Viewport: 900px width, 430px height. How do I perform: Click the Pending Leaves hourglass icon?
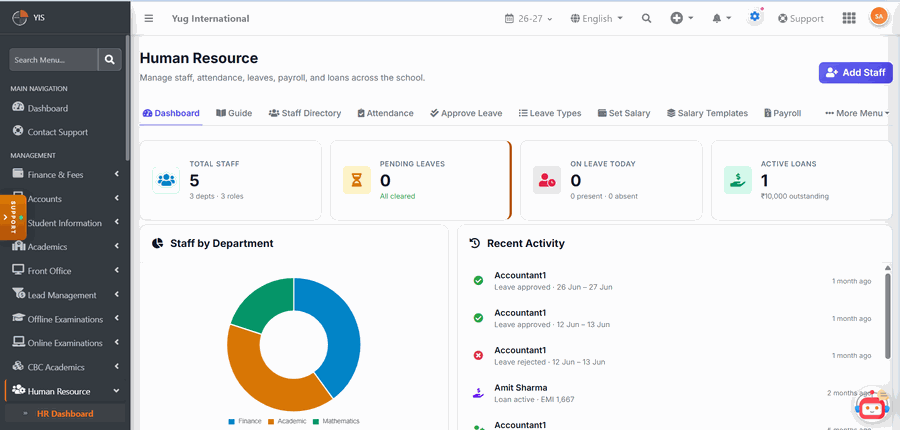pyautogui.click(x=357, y=180)
